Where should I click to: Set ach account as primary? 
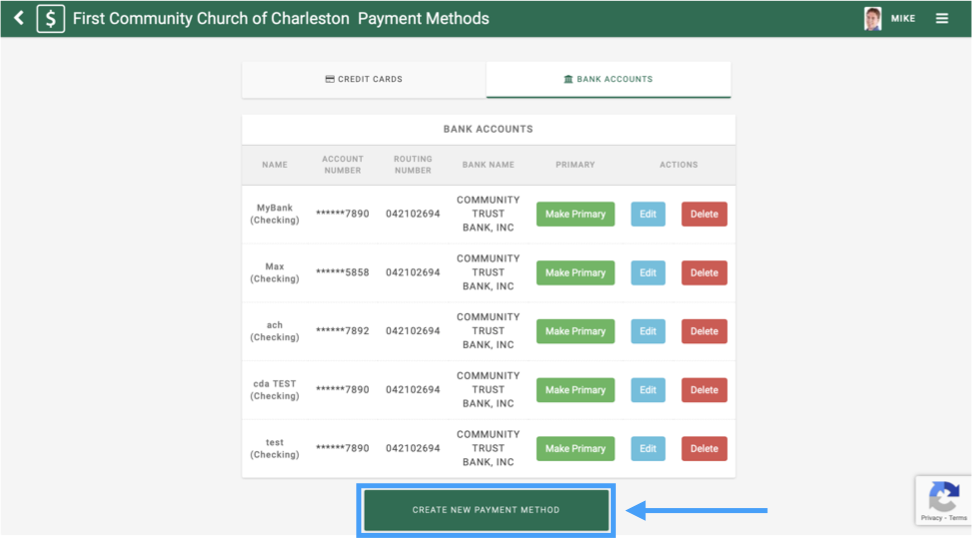click(x=575, y=331)
